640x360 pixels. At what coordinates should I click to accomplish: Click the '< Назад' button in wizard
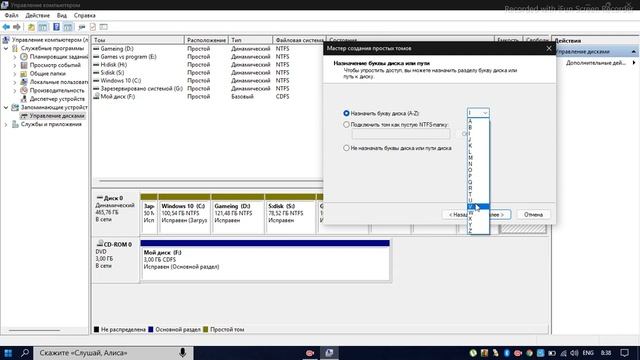(454, 214)
